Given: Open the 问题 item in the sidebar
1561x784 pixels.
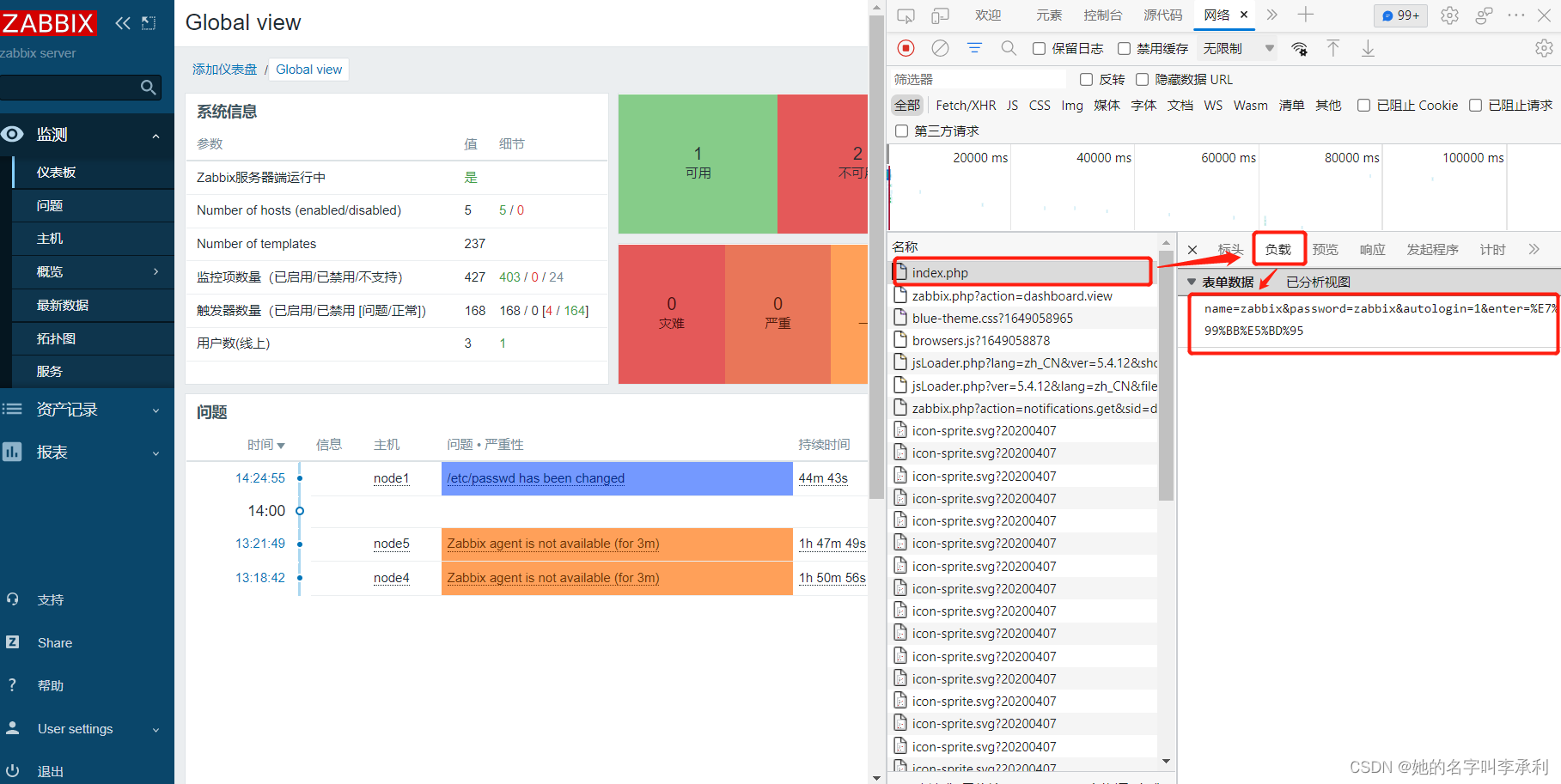Looking at the screenshot, I should (x=93, y=205).
